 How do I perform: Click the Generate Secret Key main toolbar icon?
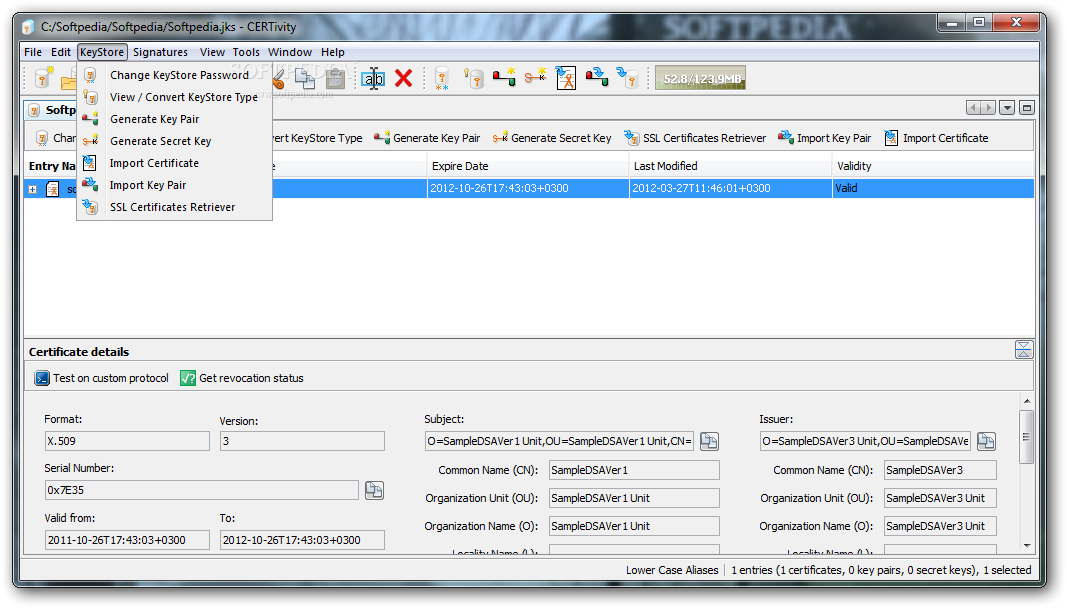535,77
